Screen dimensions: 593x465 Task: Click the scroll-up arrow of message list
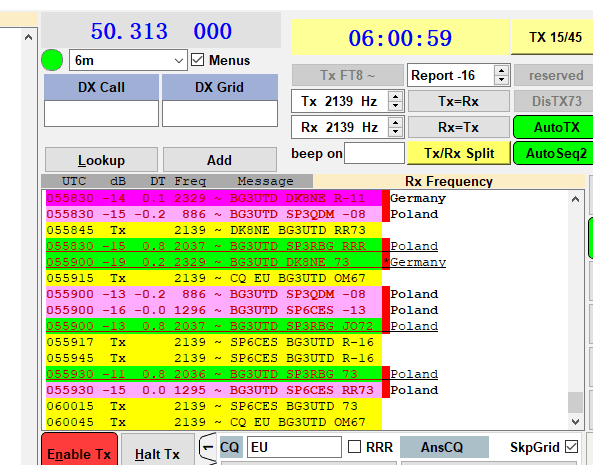point(576,199)
